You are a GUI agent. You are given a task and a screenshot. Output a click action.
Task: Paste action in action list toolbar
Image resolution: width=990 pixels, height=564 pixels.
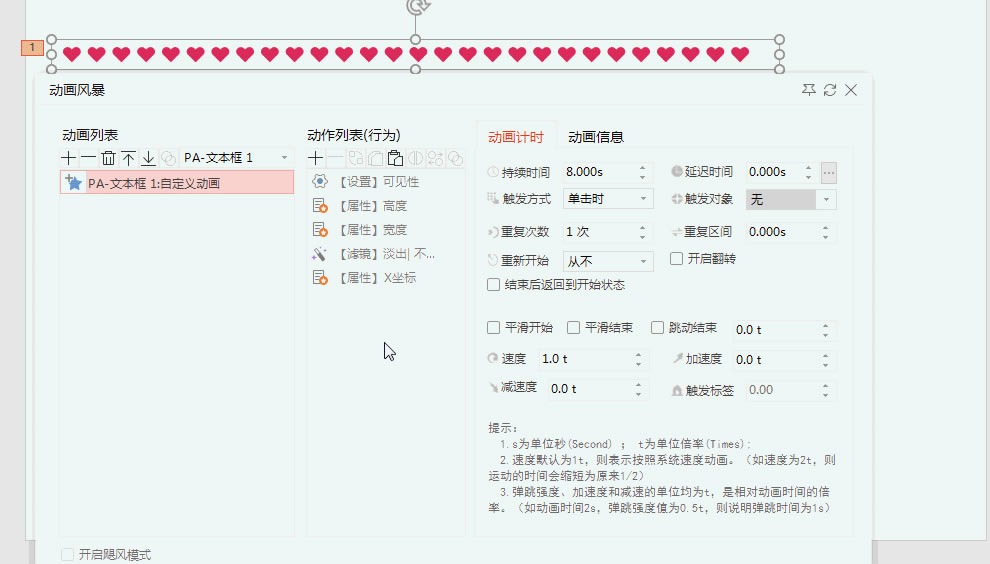coord(395,158)
